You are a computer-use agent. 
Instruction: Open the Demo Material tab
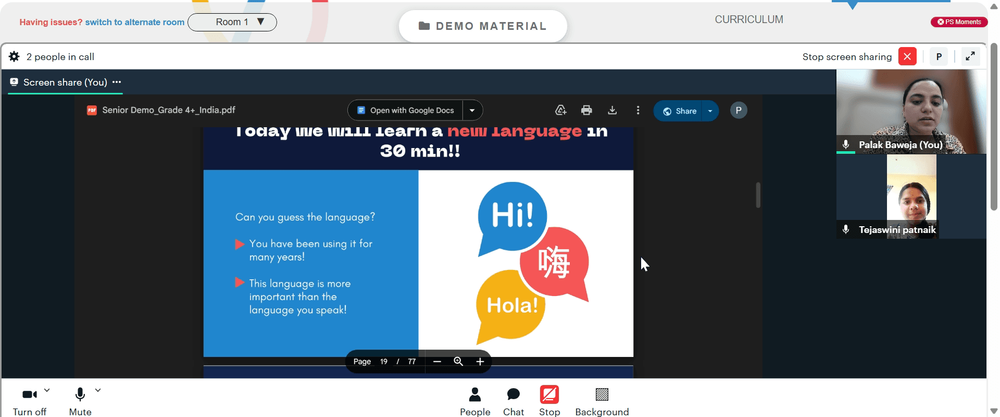[x=483, y=26]
